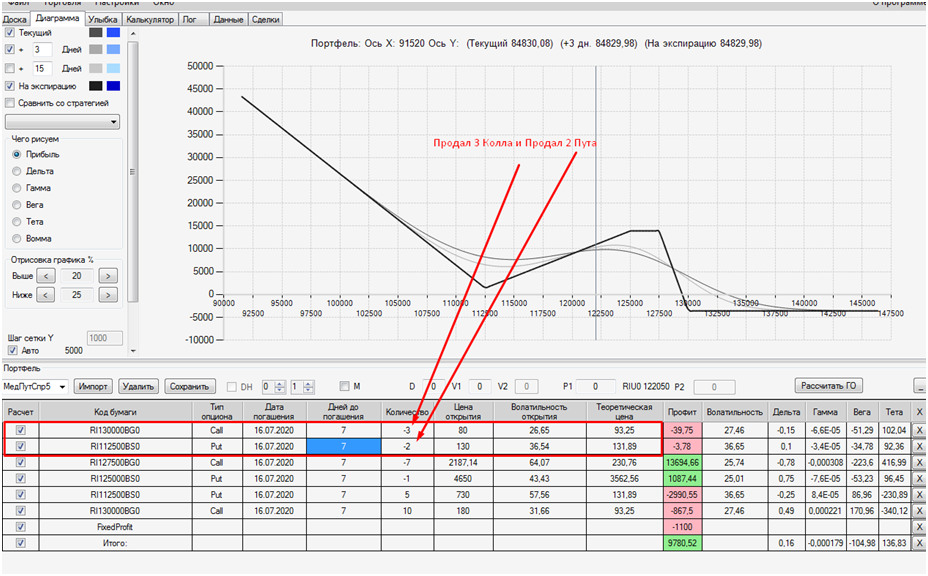Click the Рассчитать ГО button
This screenshot has width=928, height=576.
coord(829,386)
